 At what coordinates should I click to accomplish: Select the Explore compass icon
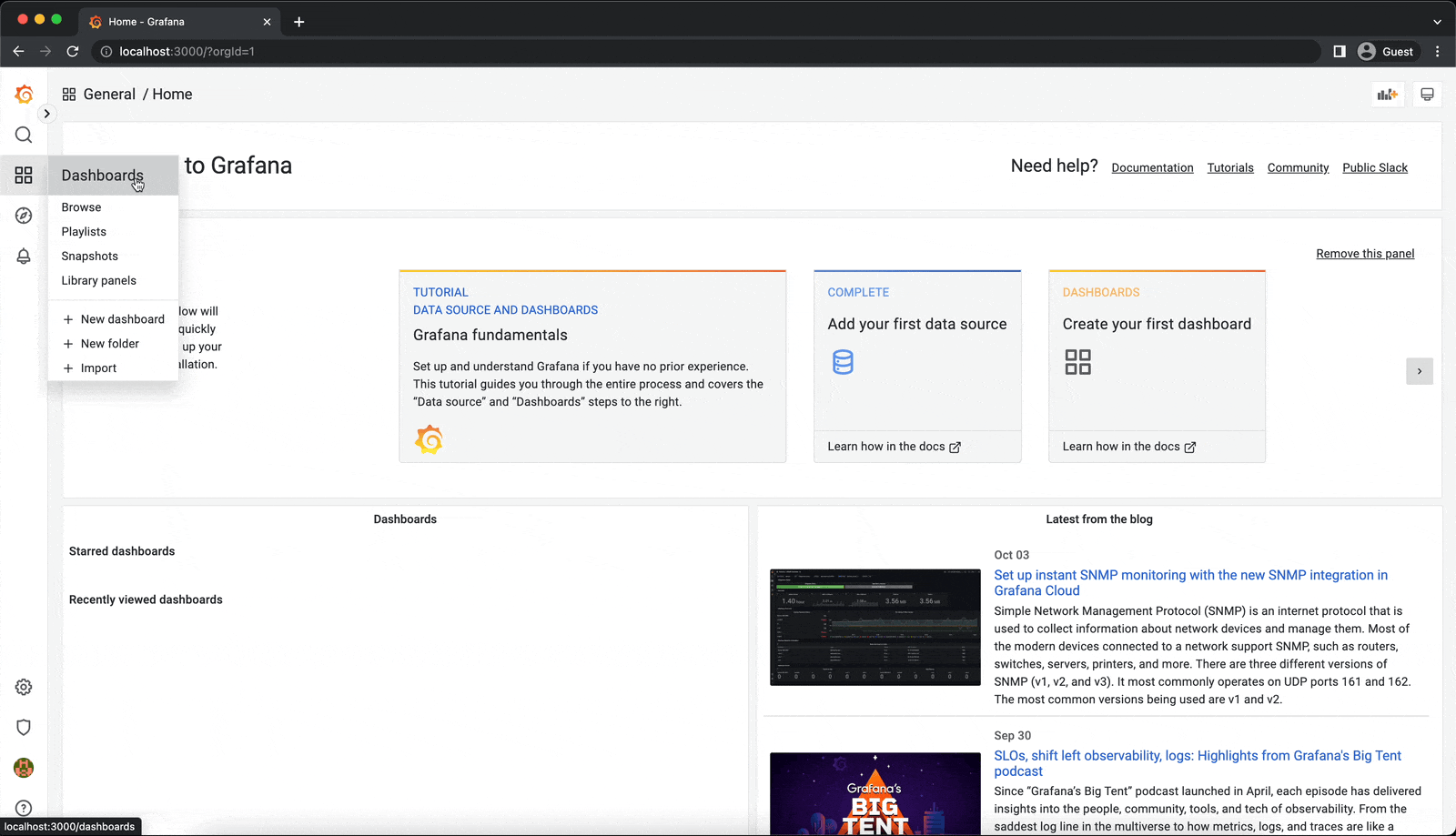[x=24, y=216]
